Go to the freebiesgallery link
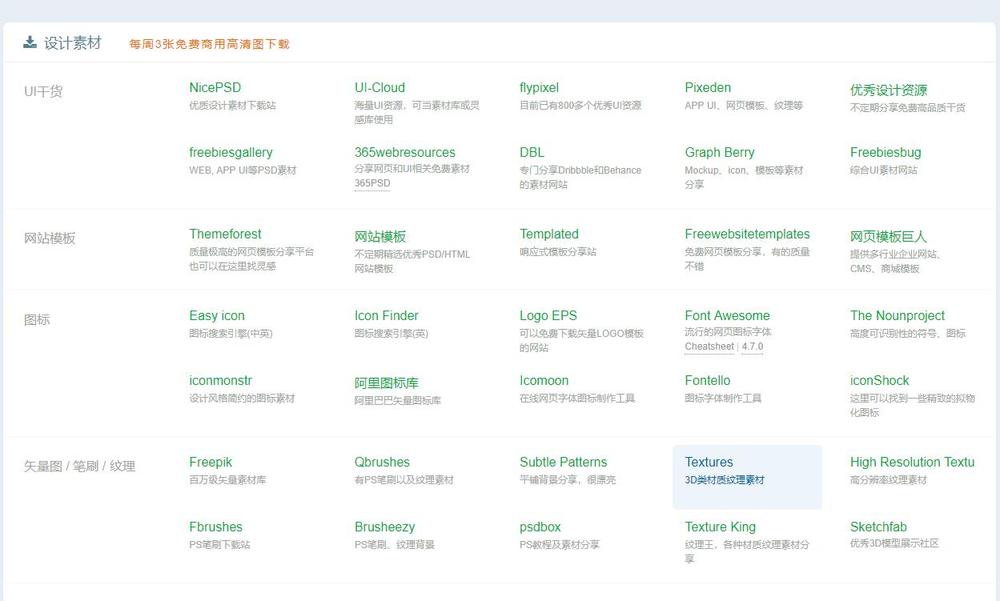 [231, 152]
